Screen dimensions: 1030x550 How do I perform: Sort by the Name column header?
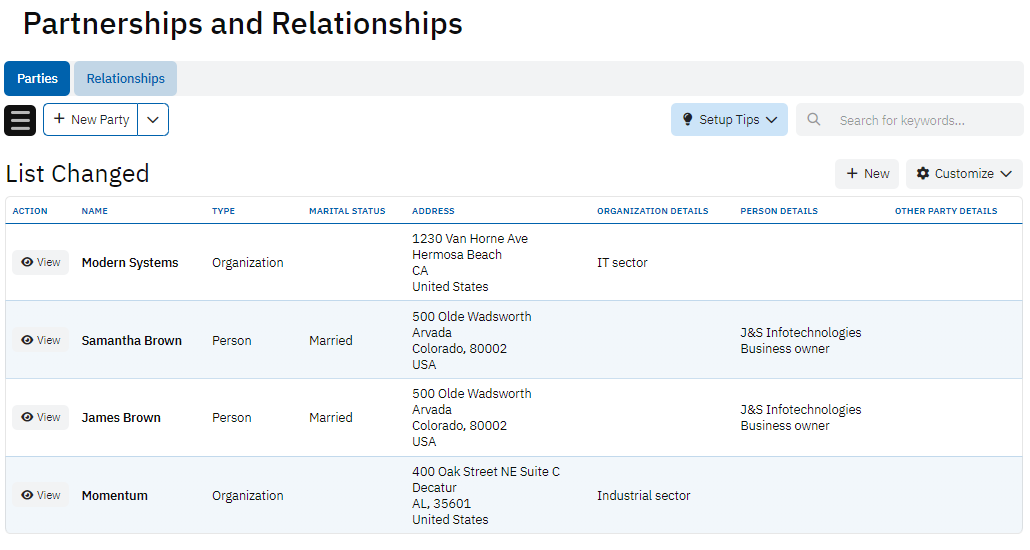(95, 211)
